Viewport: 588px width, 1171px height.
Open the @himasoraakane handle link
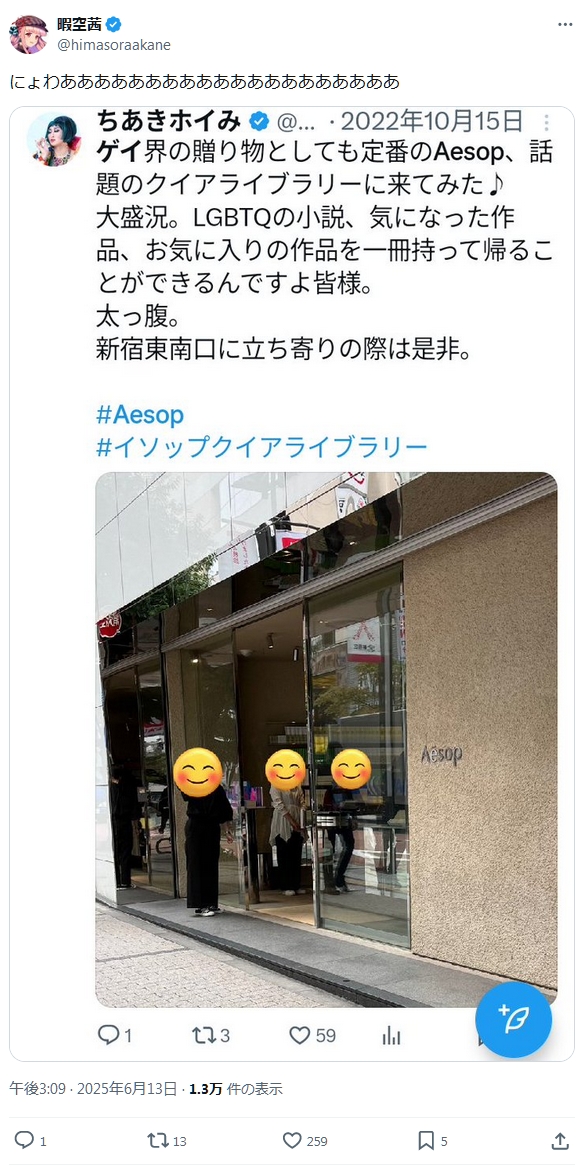114,45
